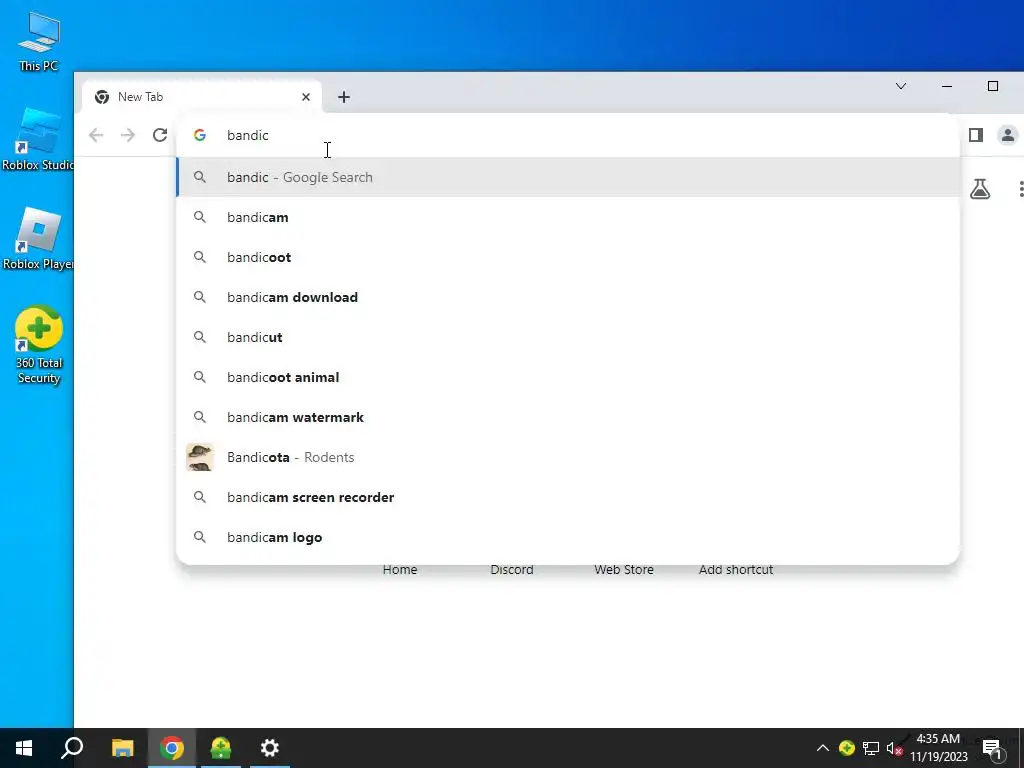Pick bandicoot animal suggestion

point(568,377)
